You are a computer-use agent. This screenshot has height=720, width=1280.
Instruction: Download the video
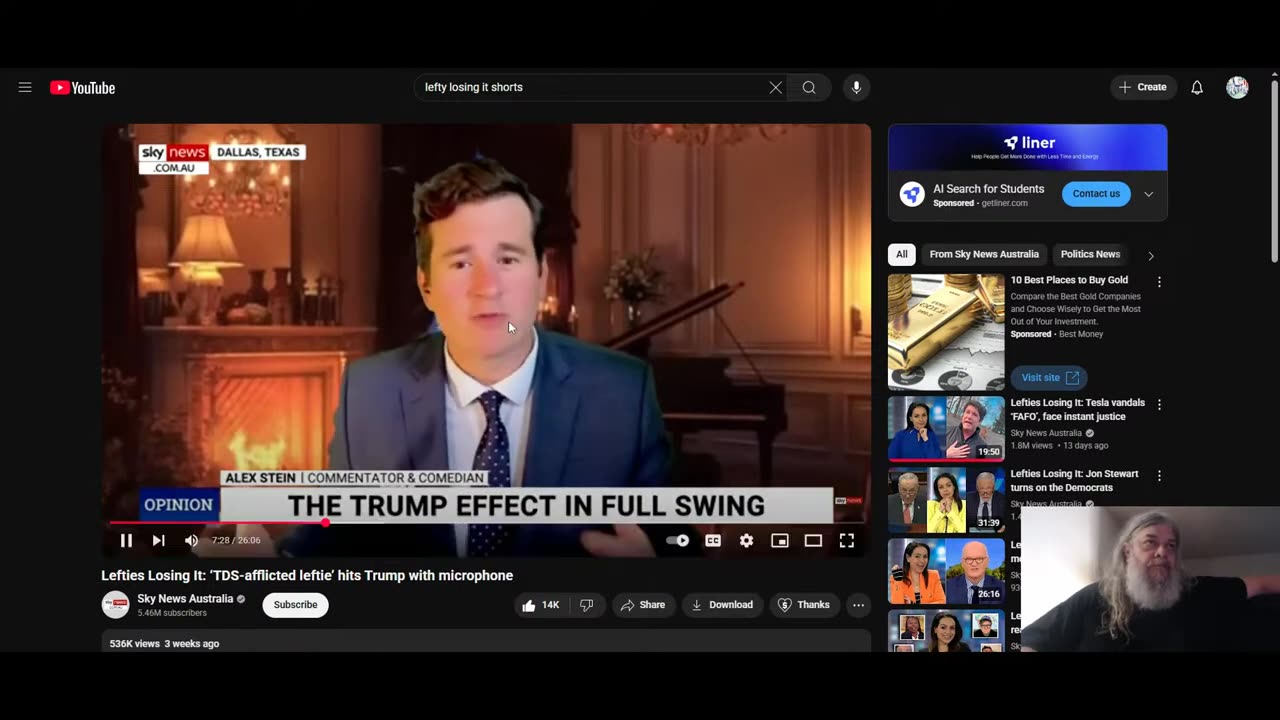(722, 605)
